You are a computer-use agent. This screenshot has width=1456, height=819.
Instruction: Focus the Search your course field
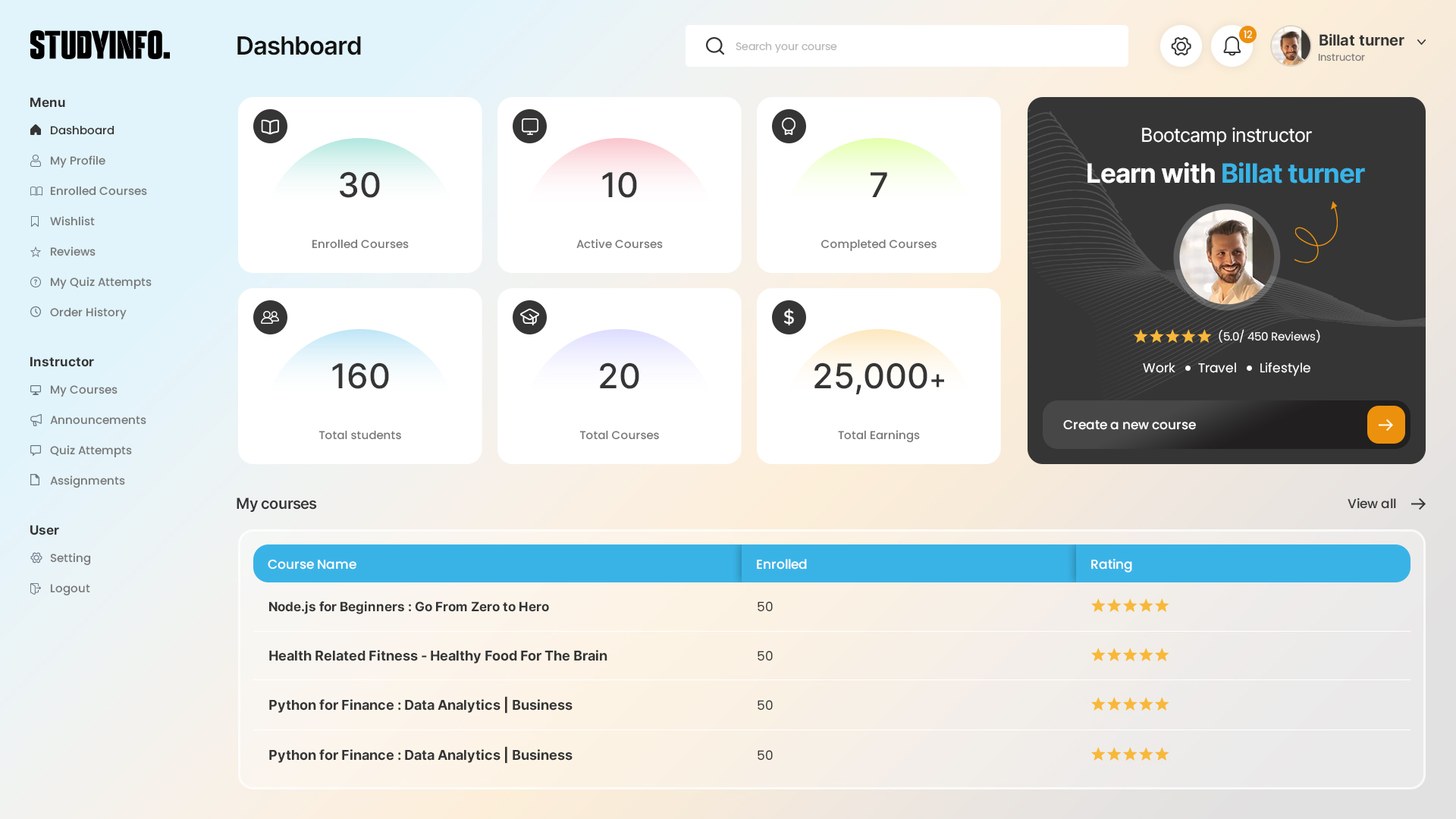[x=925, y=46]
